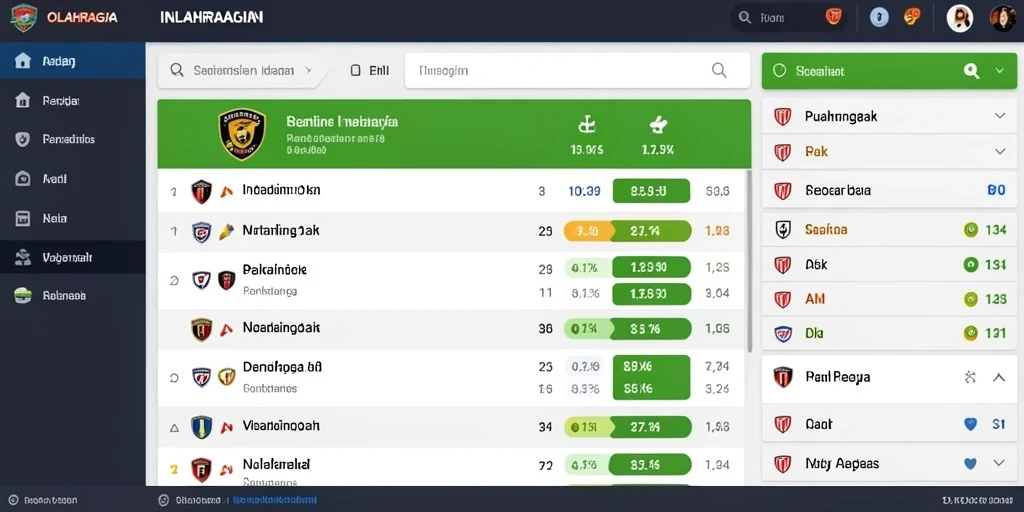The width and height of the screenshot is (1024, 512).
Task: Select the Rendar sidebar item
Action: 72,101
